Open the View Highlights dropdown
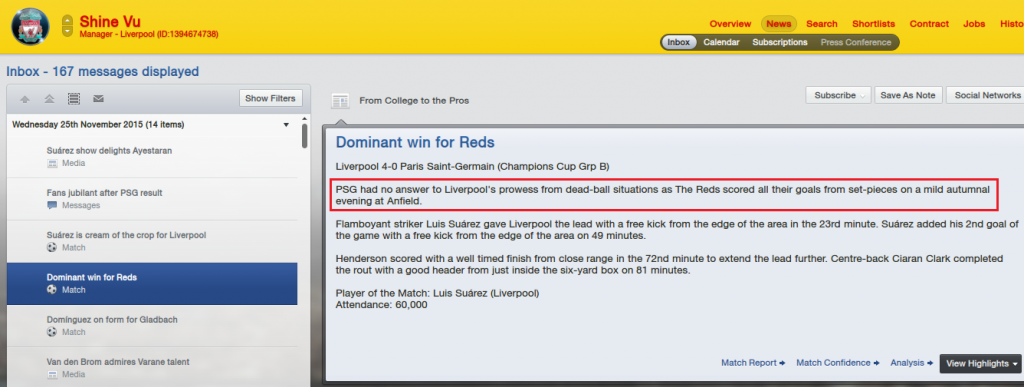Image resolution: width=1024 pixels, height=387 pixels. click(982, 364)
